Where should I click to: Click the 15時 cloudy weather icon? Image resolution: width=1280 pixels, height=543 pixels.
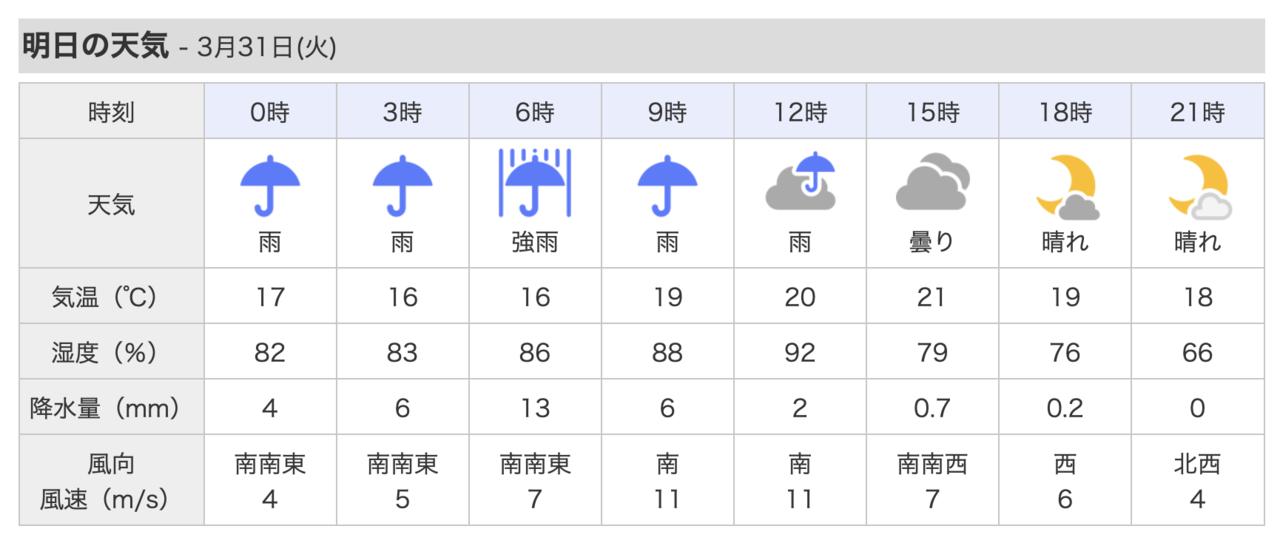(x=932, y=183)
